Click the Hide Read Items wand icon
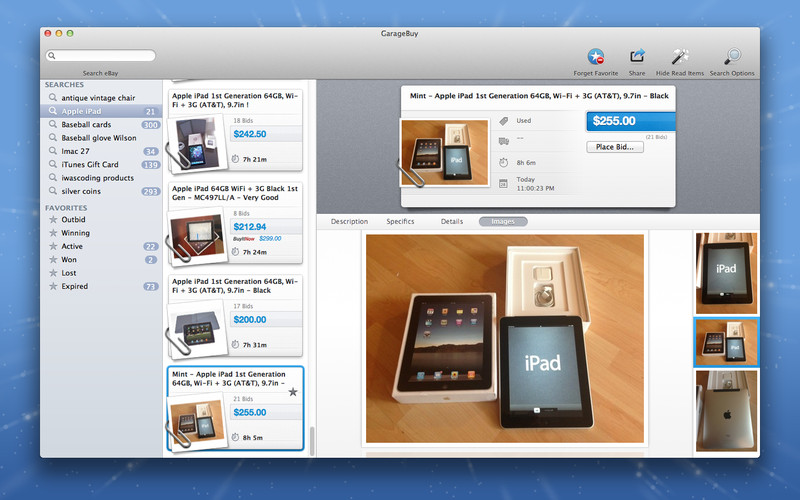The image size is (800, 500). (x=680, y=56)
